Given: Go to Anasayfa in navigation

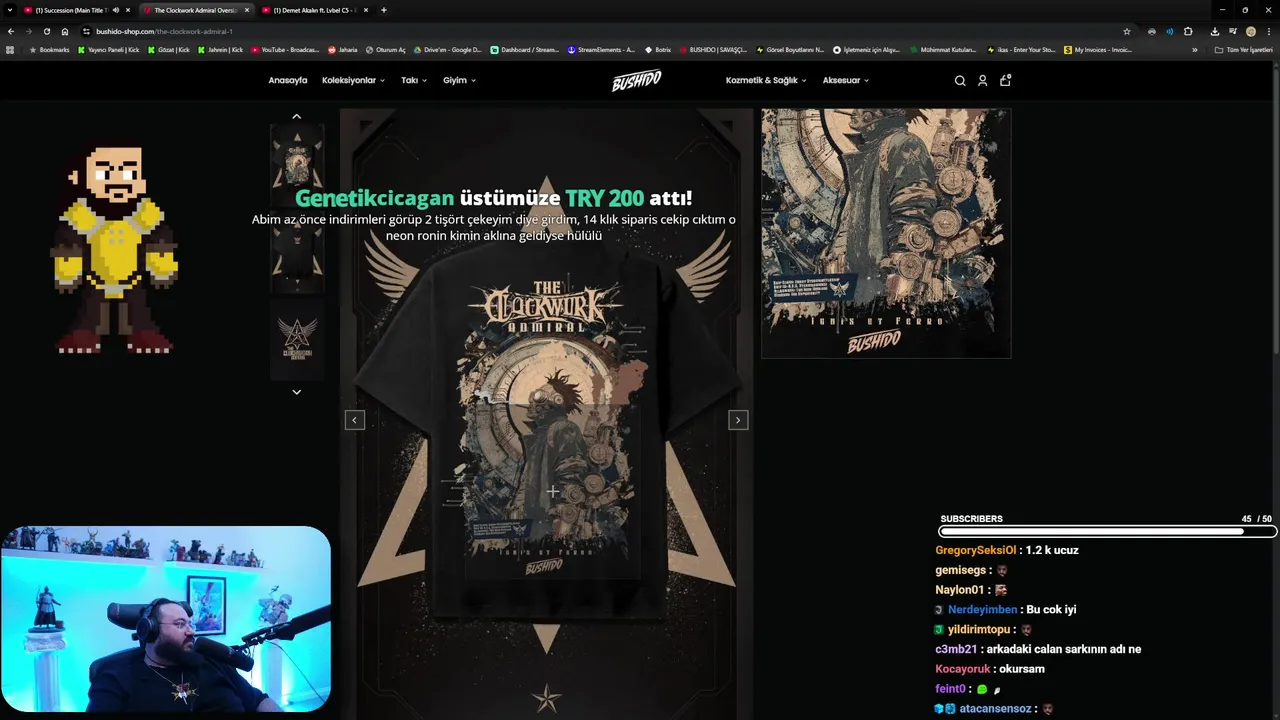Looking at the screenshot, I should (288, 80).
